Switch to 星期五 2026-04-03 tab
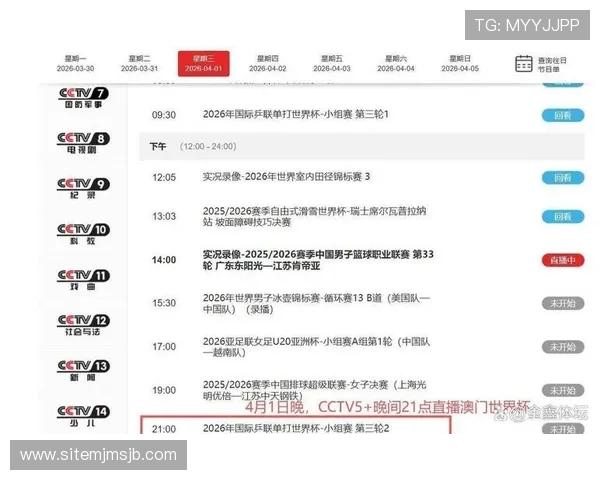 [332, 64]
